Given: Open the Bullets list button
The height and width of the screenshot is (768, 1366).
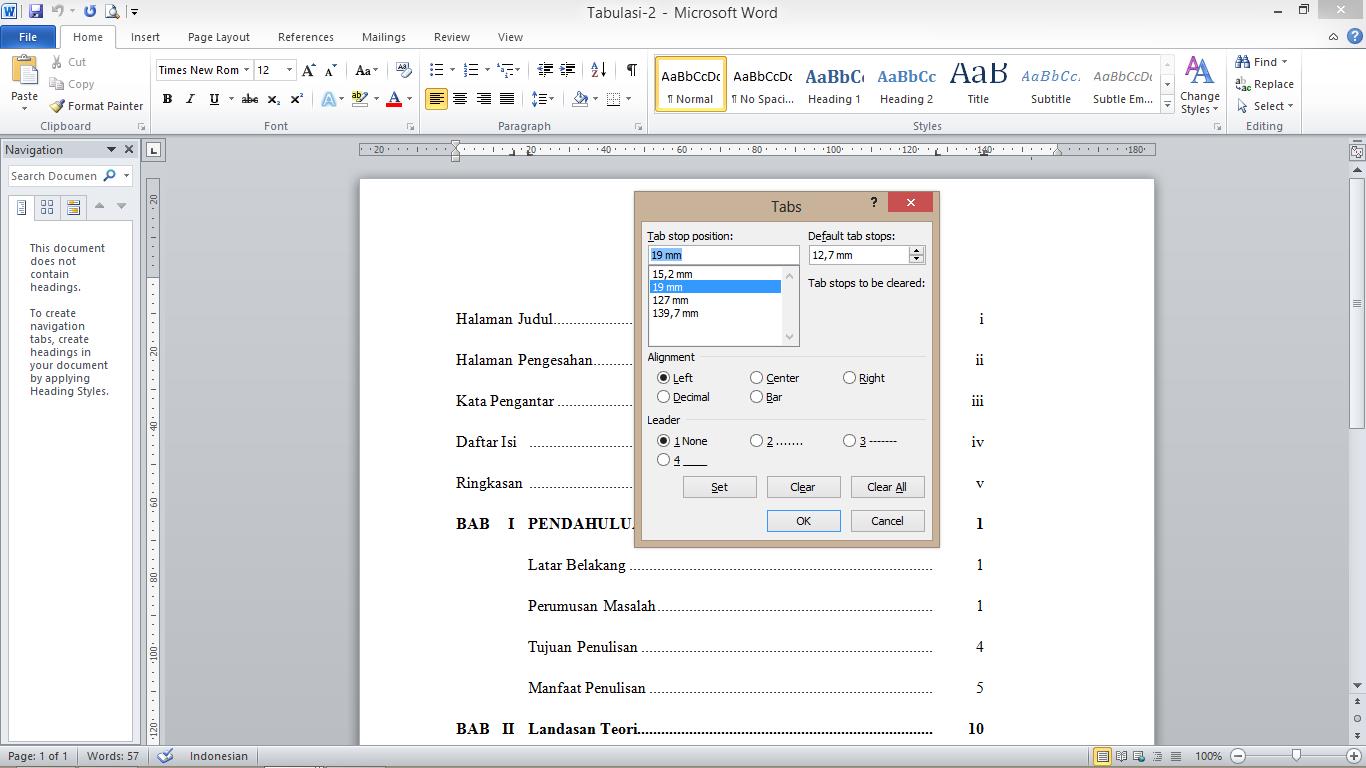Looking at the screenshot, I should point(436,70).
